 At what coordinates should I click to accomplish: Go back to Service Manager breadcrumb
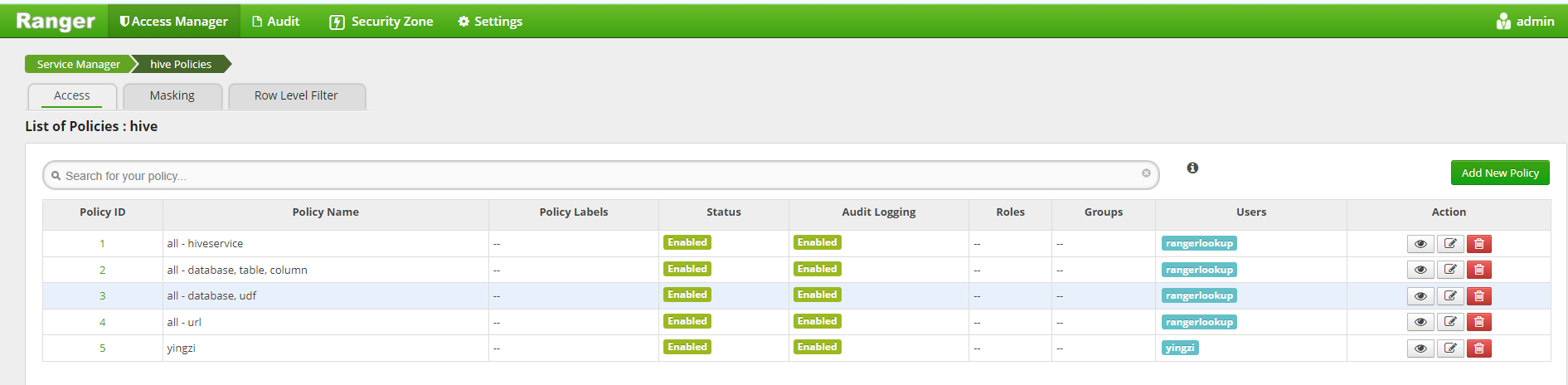click(x=78, y=64)
